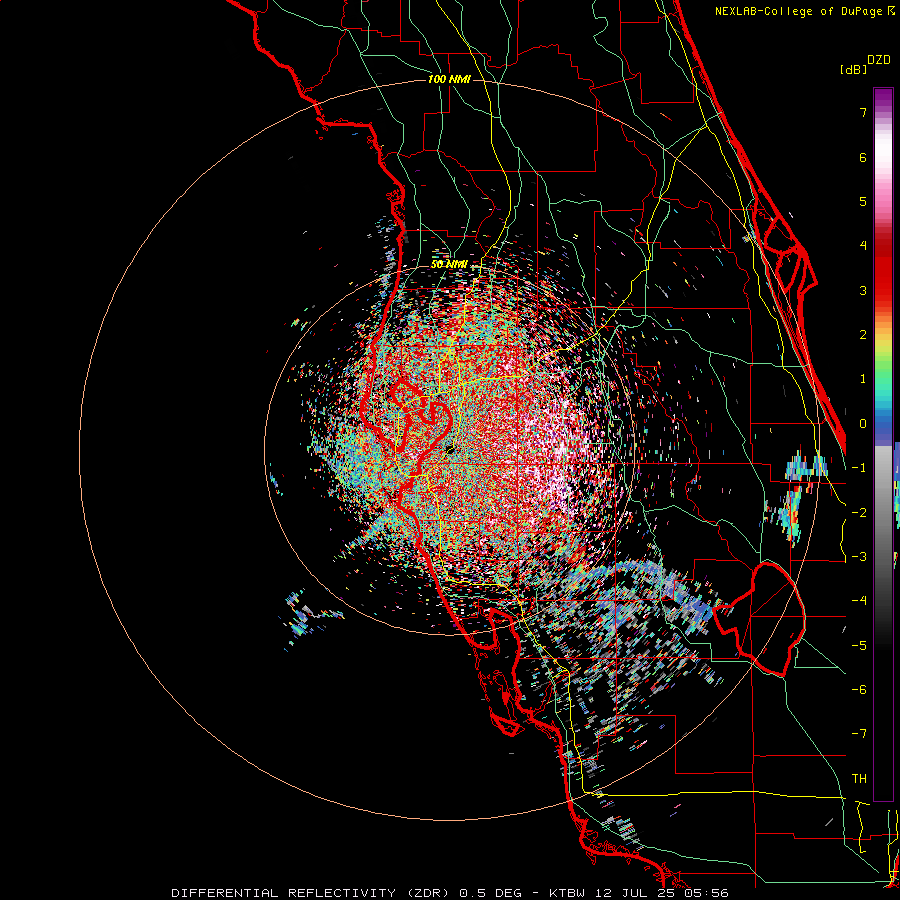Click the -1 value on the colorbar scale

pyautogui.click(x=859, y=468)
